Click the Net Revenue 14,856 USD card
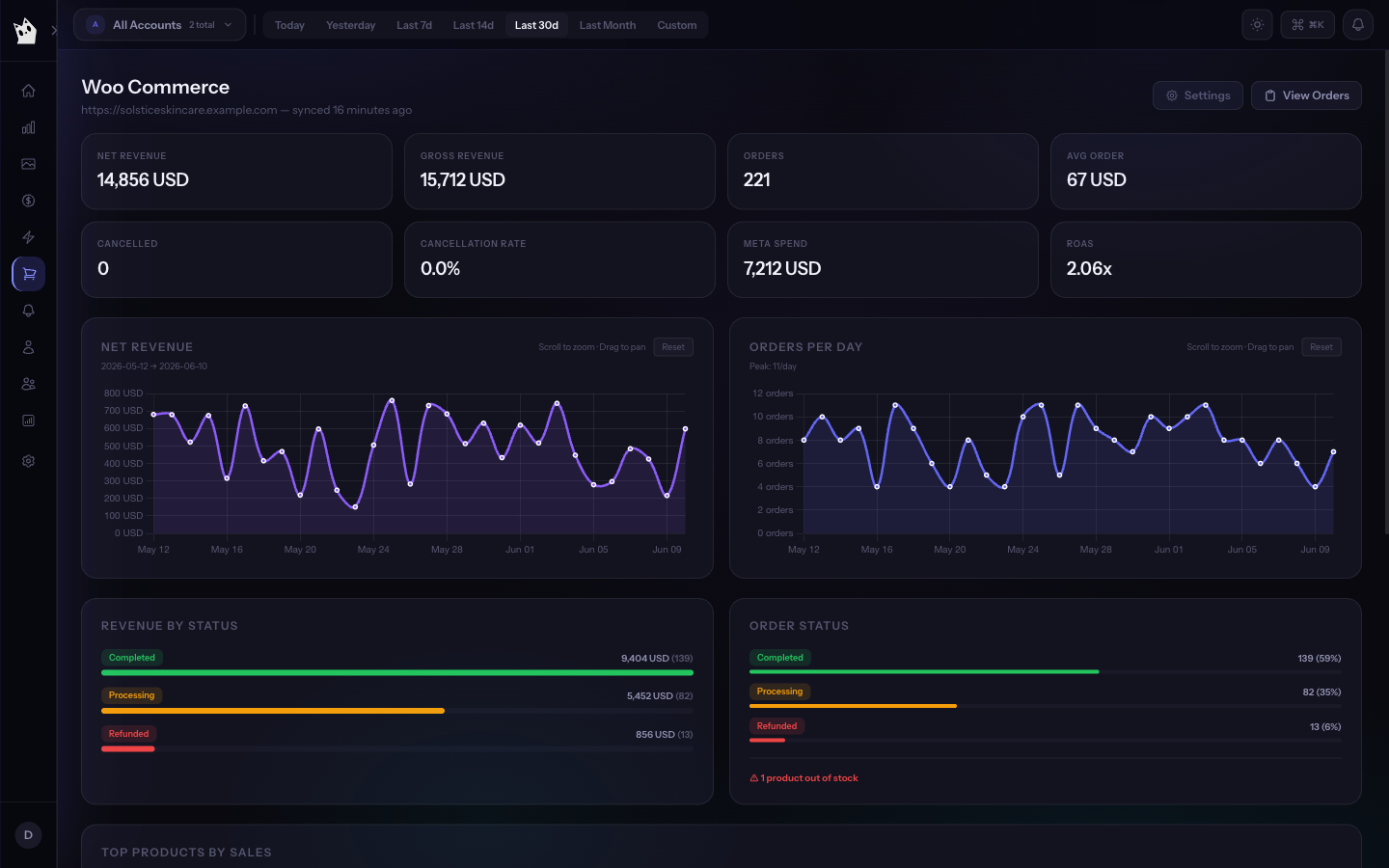 click(x=236, y=172)
